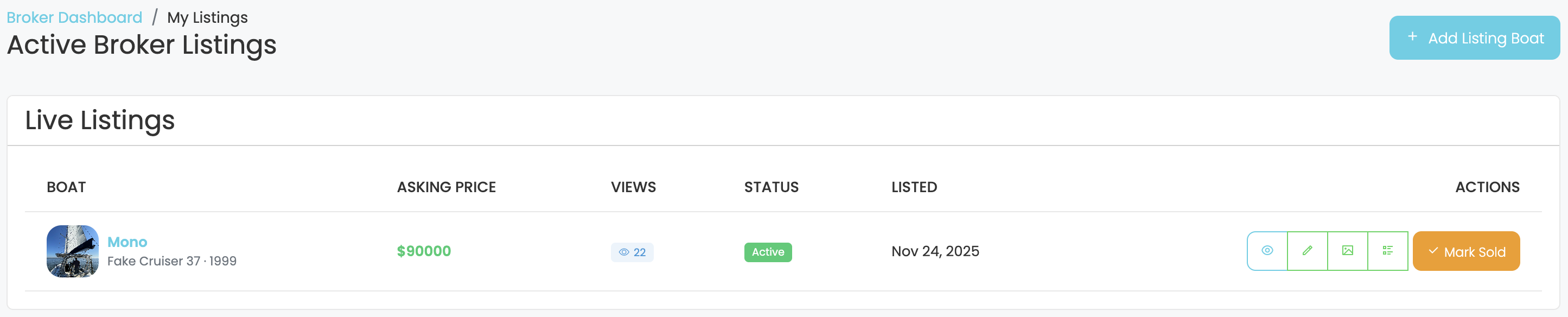Click the checkmark inside Mark Sold

[1435, 250]
